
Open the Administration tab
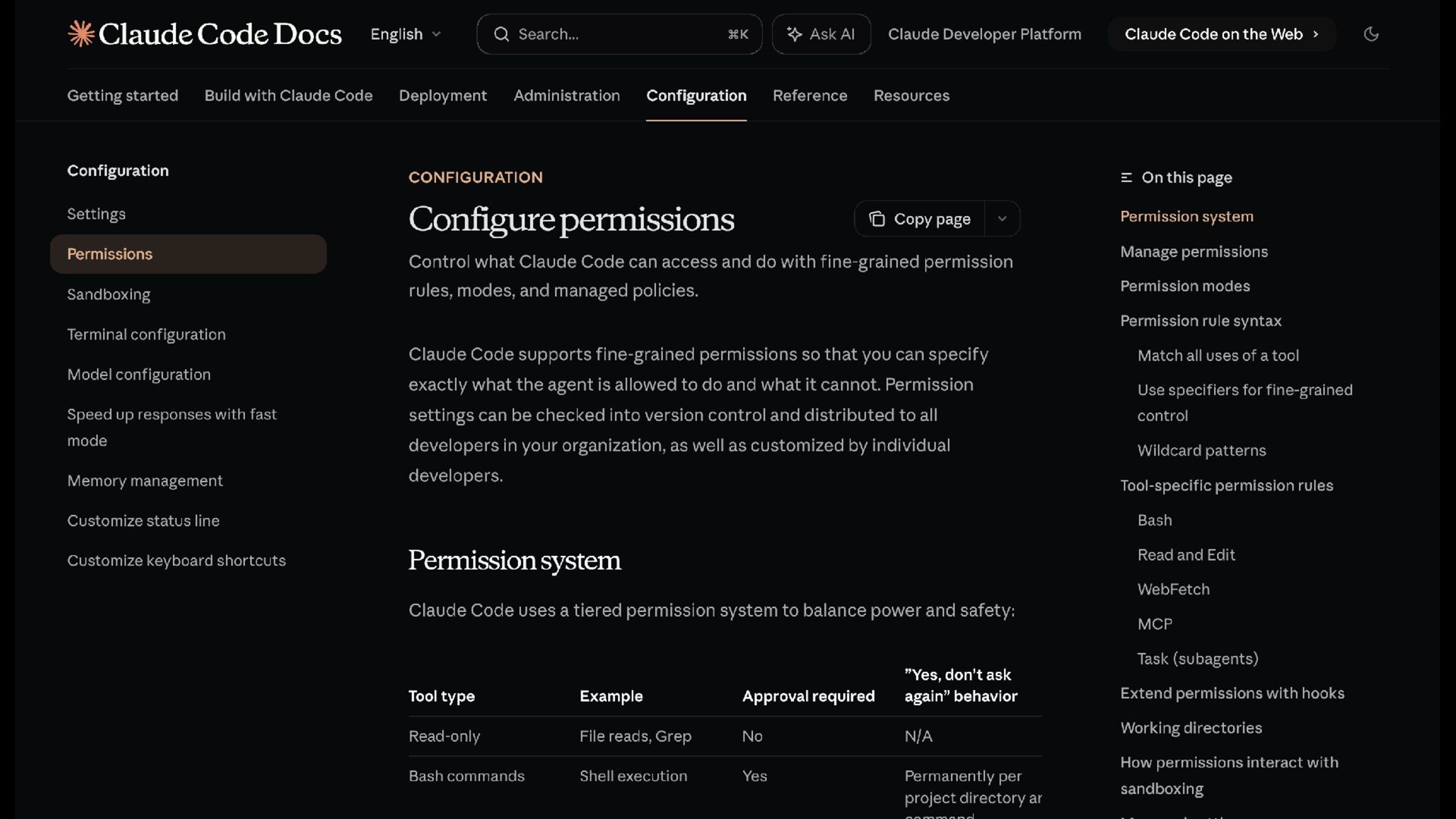[x=566, y=96]
